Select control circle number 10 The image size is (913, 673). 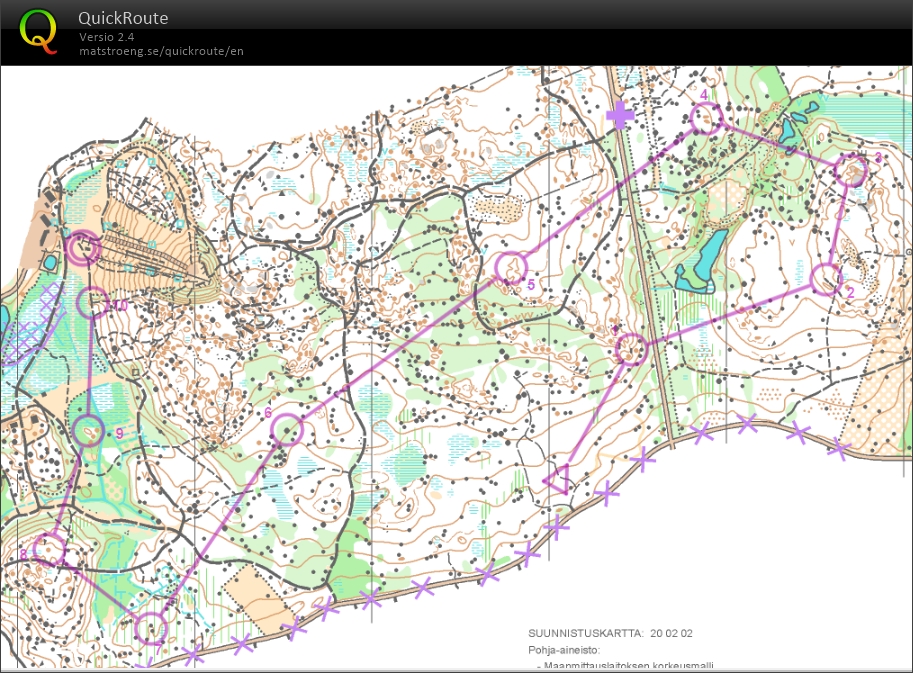(93, 302)
